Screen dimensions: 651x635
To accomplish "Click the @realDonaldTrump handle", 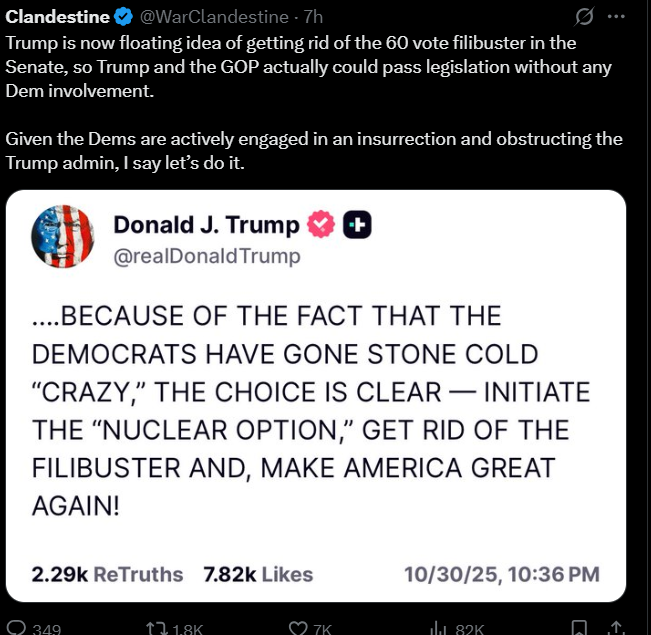I will coord(206,256).
